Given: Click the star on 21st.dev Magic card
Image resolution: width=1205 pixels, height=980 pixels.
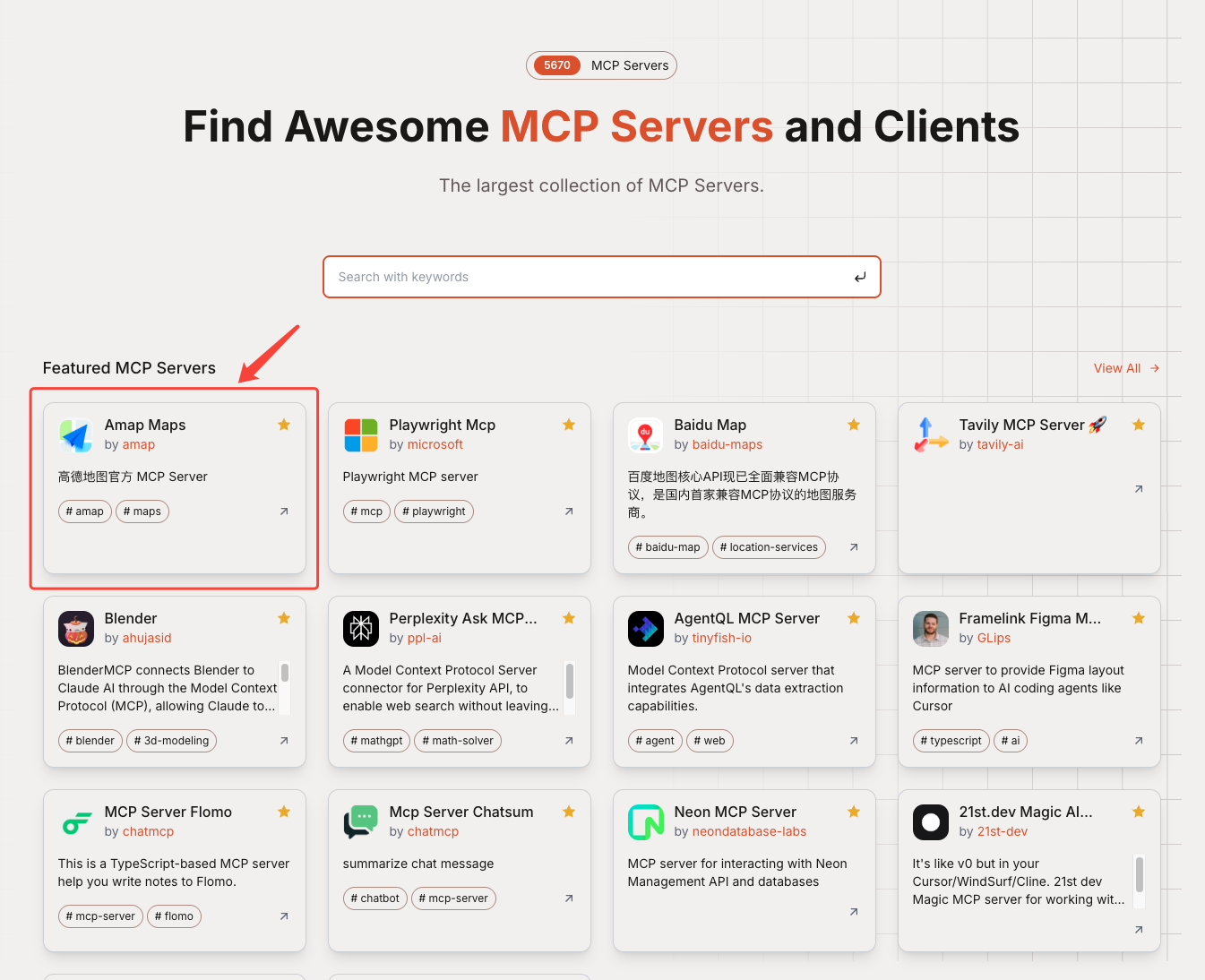Looking at the screenshot, I should pos(1139,812).
